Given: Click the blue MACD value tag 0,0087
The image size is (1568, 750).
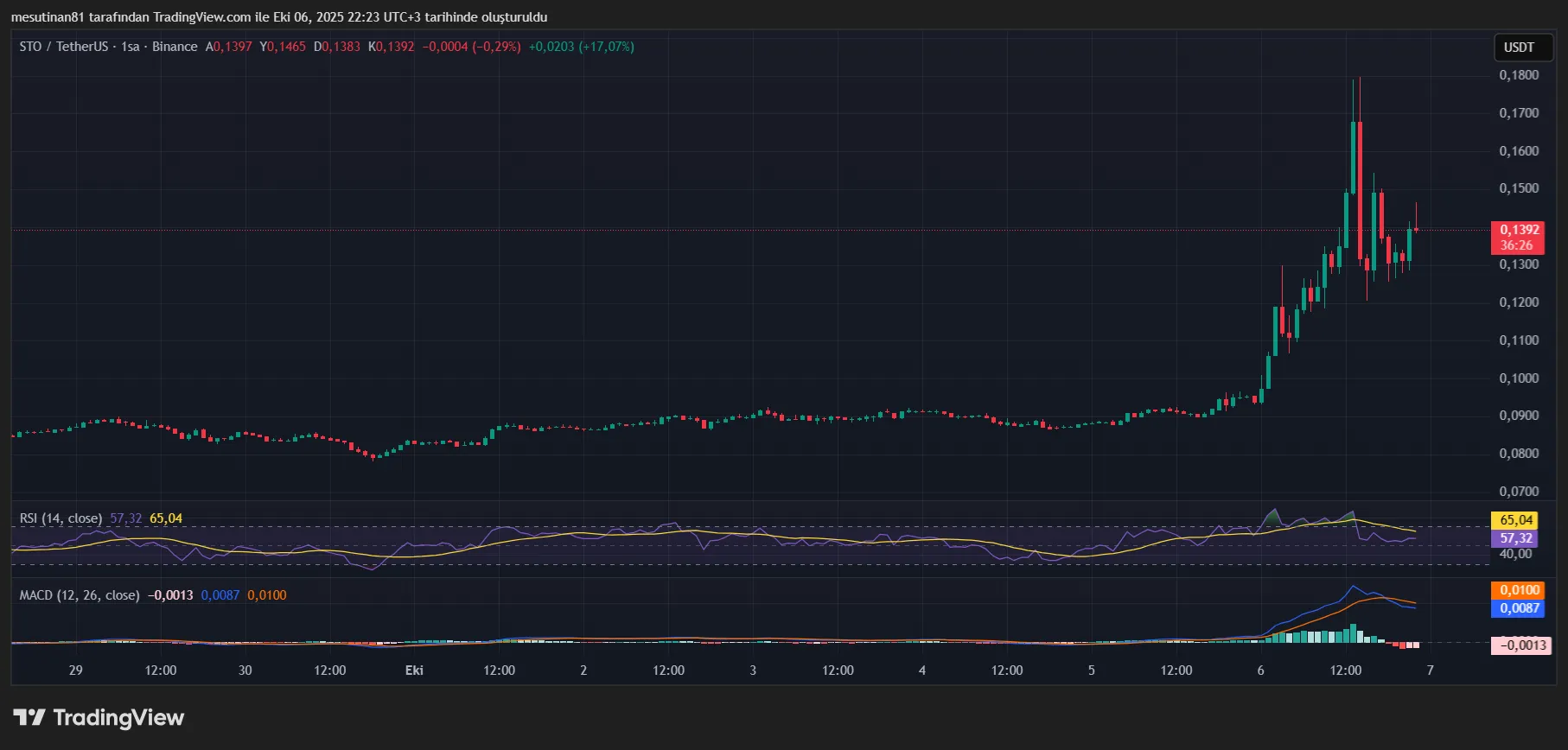Looking at the screenshot, I should [1519, 608].
